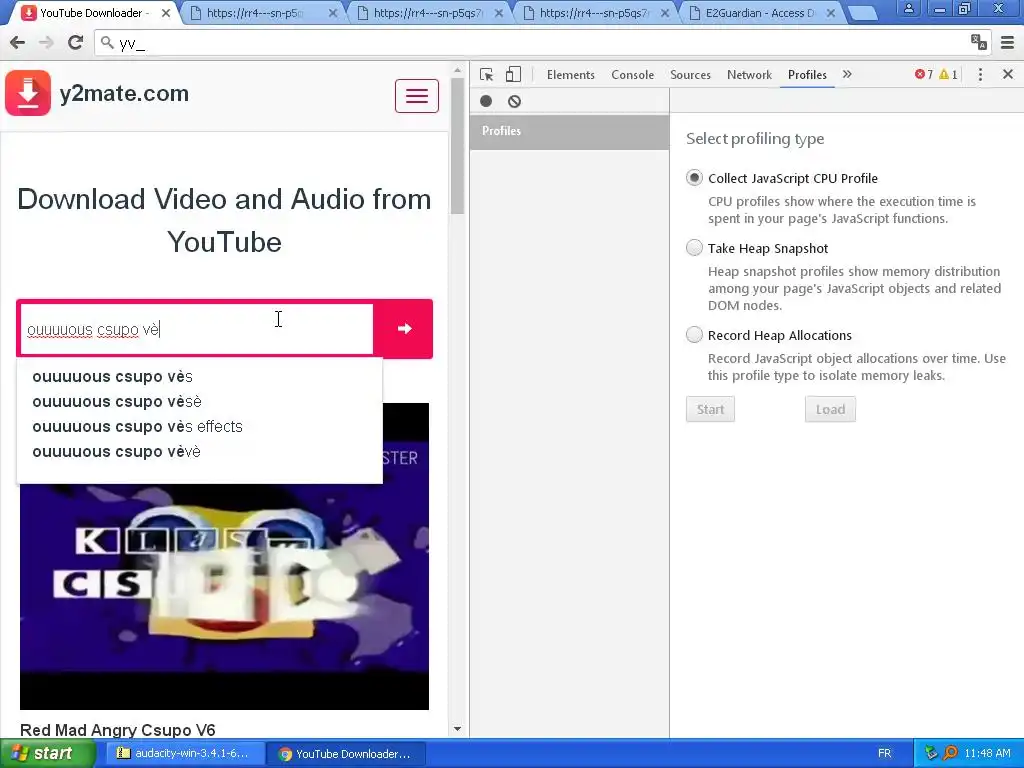The width and height of the screenshot is (1024, 768).
Task: Click the yellow warning count indicator
Action: (948, 74)
